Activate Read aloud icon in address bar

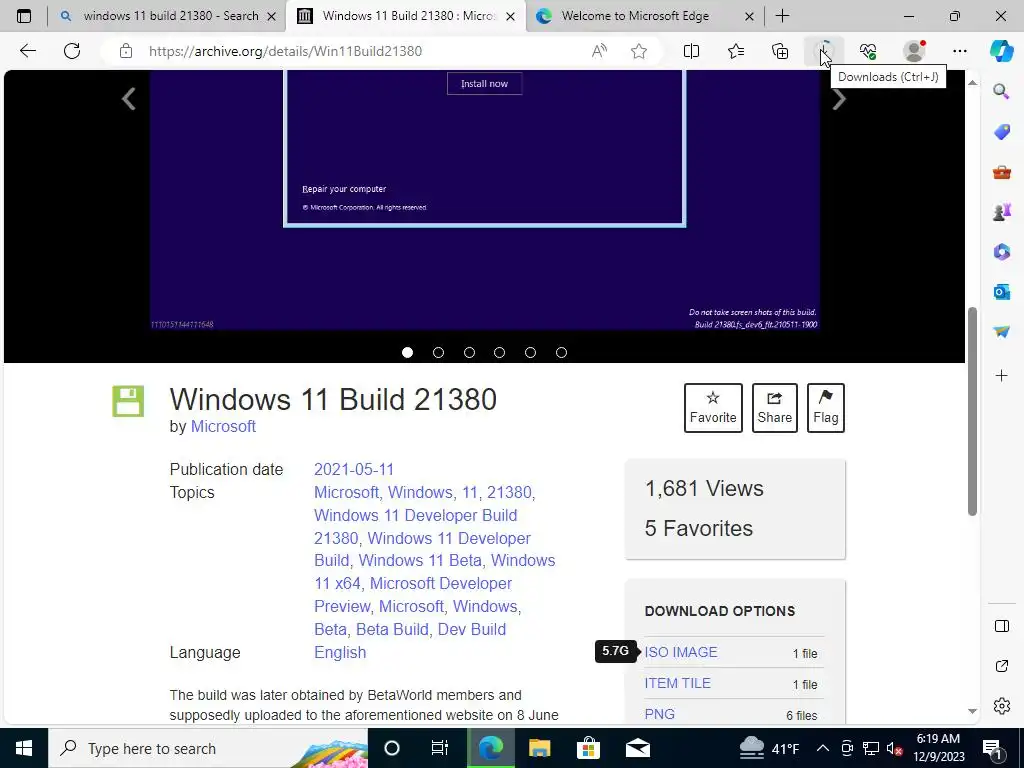point(599,51)
